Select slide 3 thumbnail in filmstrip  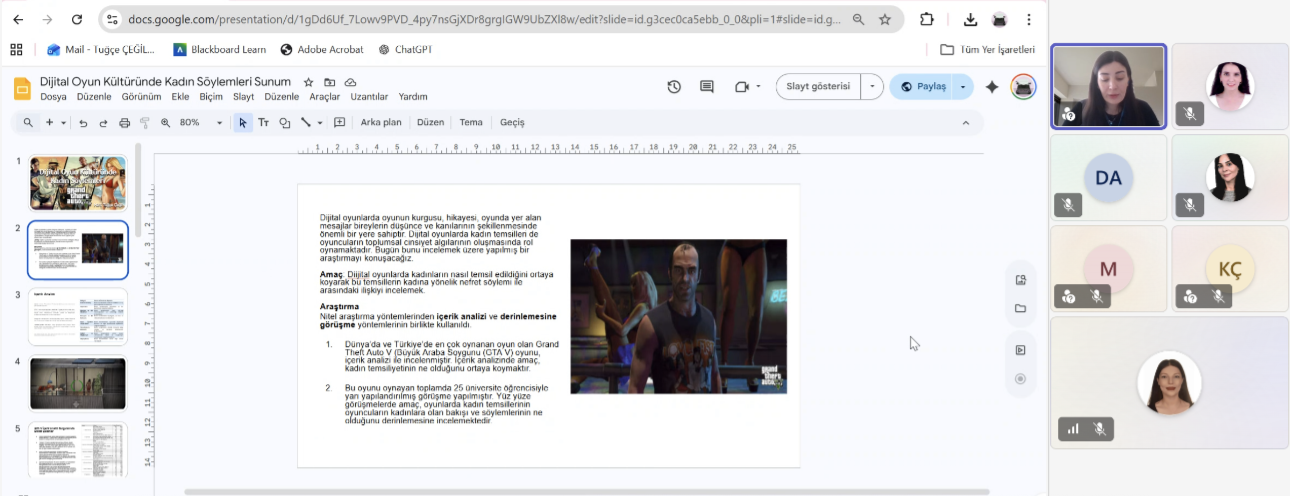78,316
